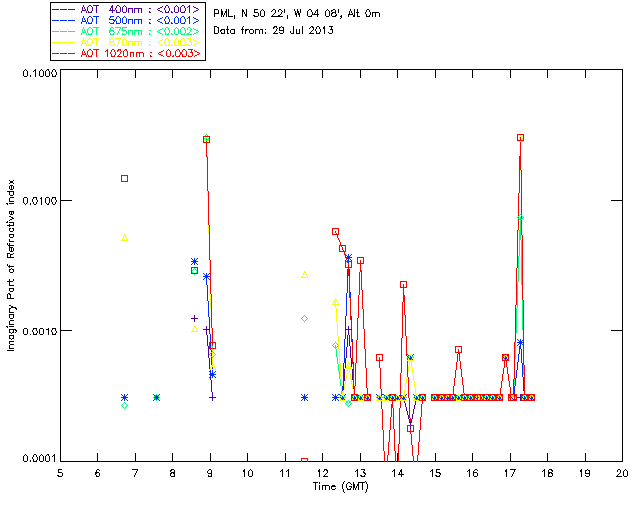Click the 'Data from: 29 Jul 2013' text
This screenshot has width=640, height=512.
(x=273, y=31)
